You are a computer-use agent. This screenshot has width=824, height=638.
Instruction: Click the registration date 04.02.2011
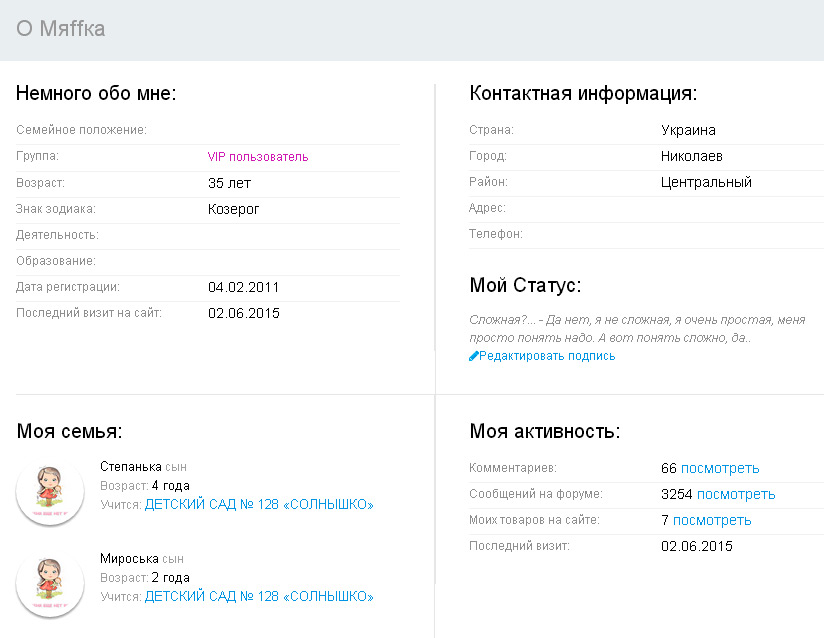tap(244, 287)
